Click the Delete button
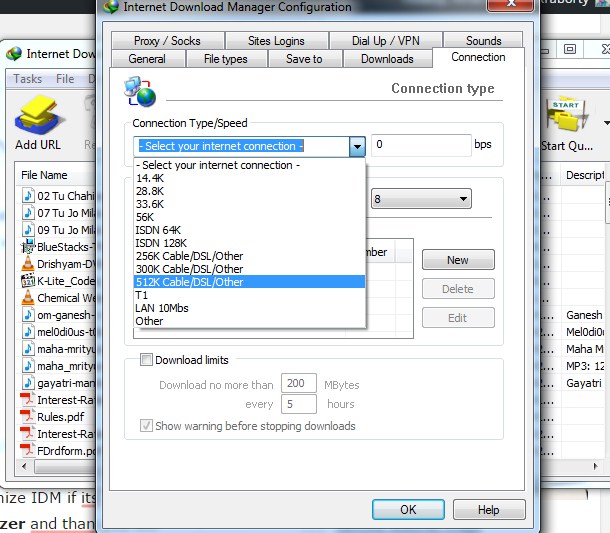 tap(458, 289)
